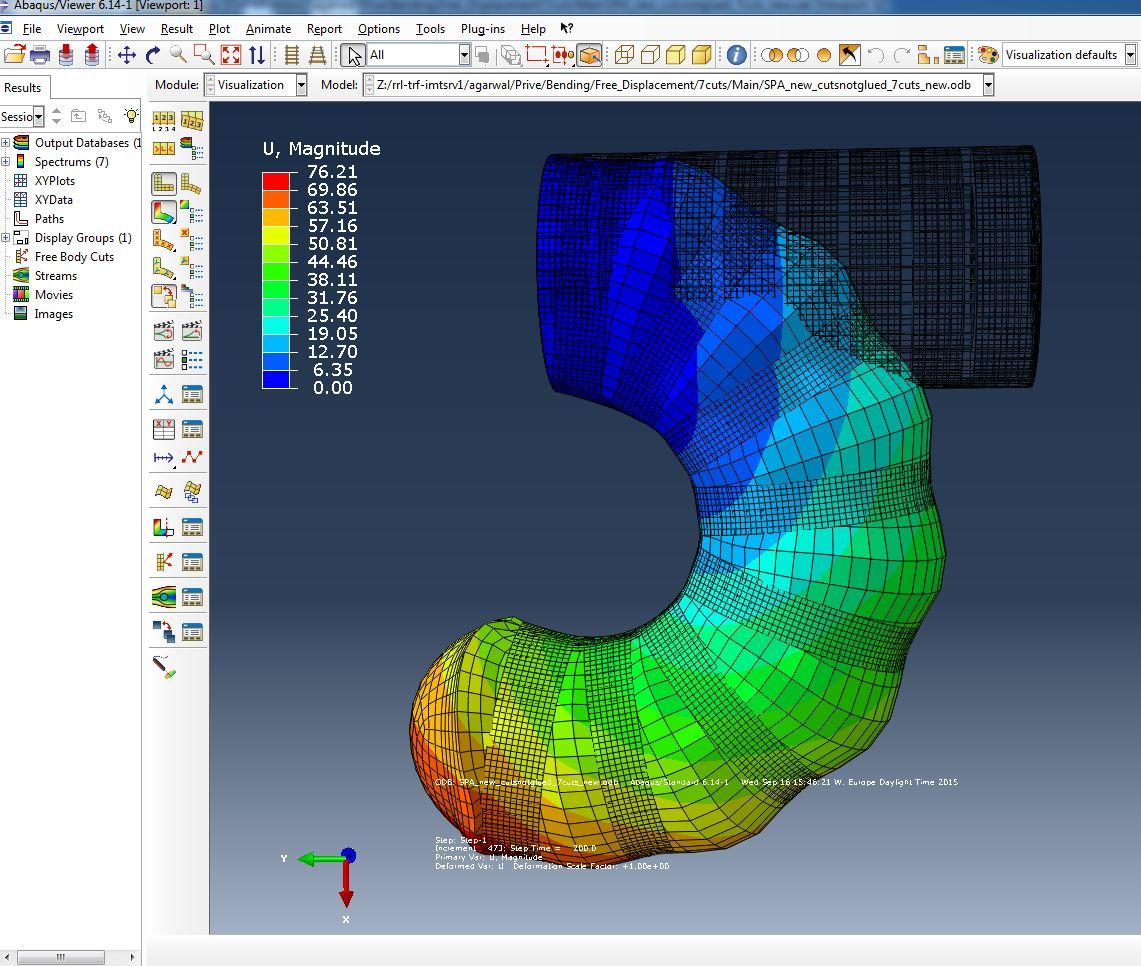
Task: Select Free Body Cuts tree item
Action: [74, 257]
